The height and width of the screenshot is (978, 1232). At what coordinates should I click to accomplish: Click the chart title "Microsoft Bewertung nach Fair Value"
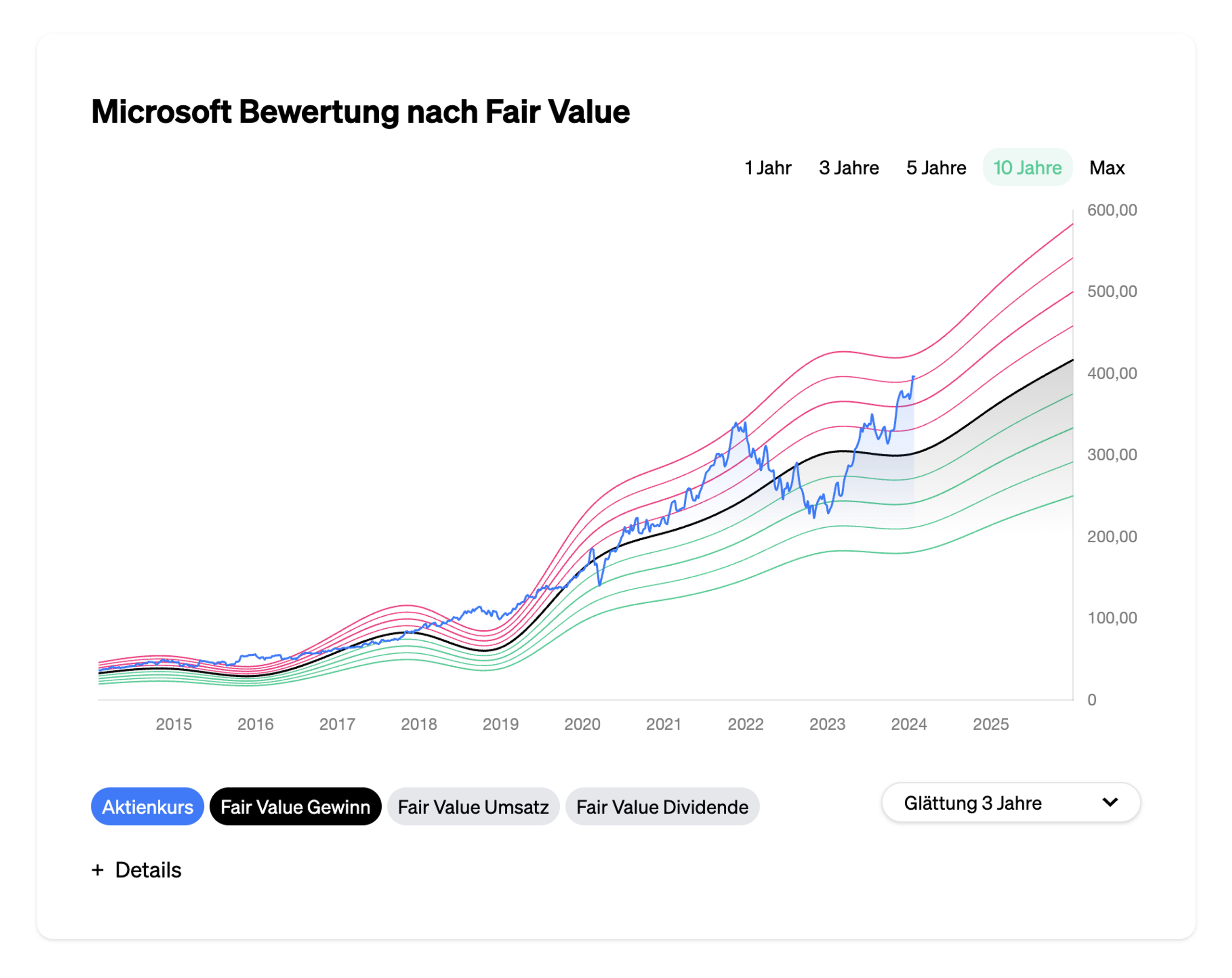(x=360, y=112)
